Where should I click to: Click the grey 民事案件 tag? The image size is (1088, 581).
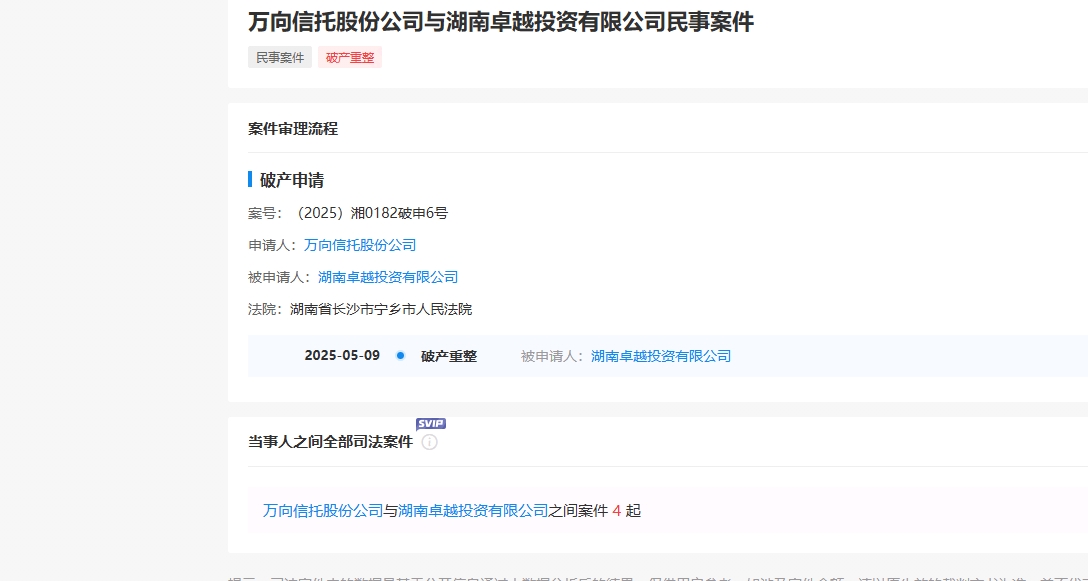coord(280,58)
